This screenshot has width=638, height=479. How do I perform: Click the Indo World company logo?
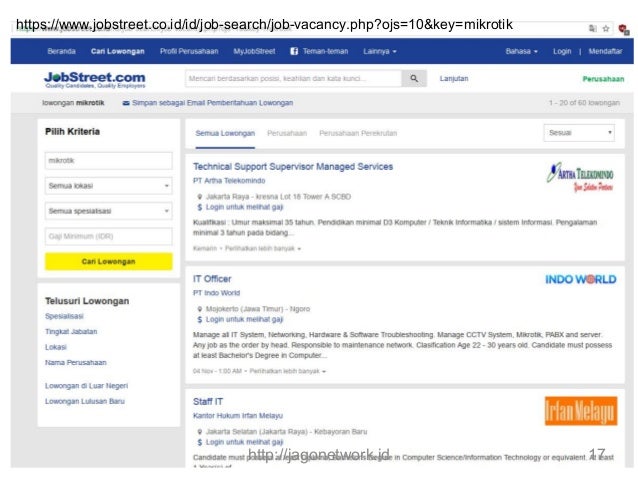pyautogui.click(x=581, y=279)
